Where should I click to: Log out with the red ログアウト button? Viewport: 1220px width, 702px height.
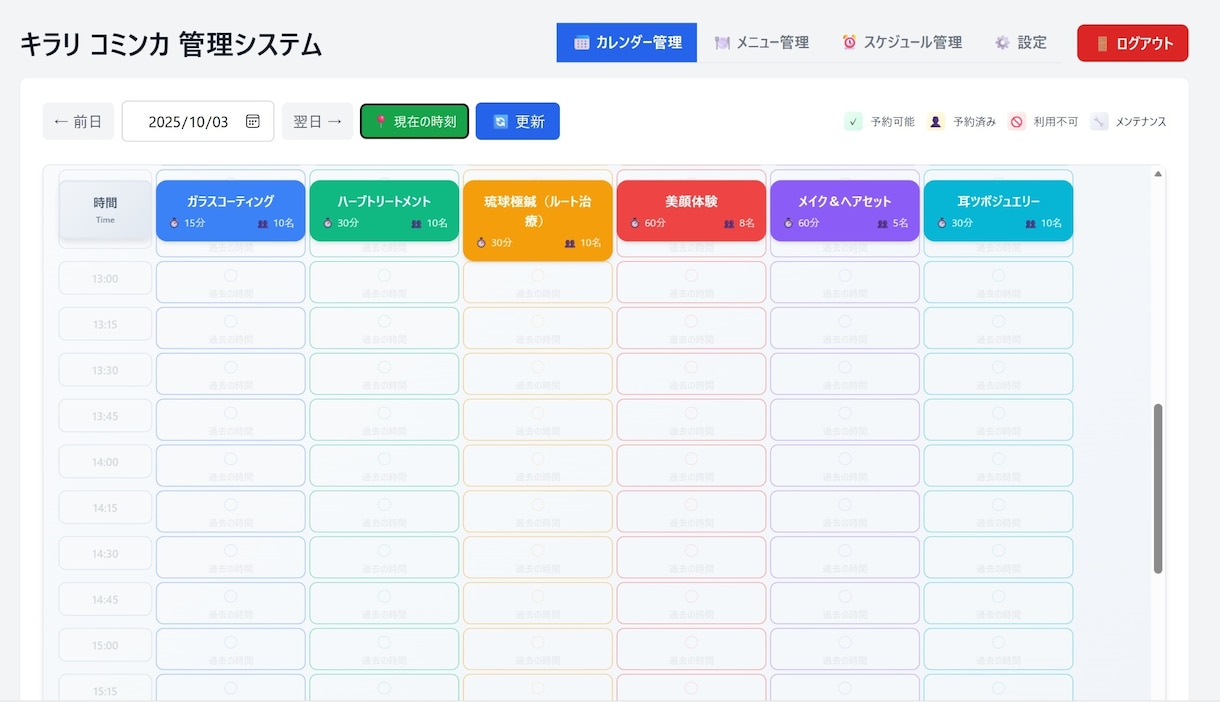[x=1133, y=43]
